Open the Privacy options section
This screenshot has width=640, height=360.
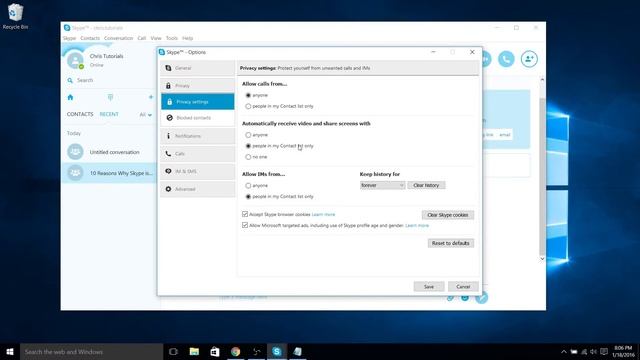198,86
